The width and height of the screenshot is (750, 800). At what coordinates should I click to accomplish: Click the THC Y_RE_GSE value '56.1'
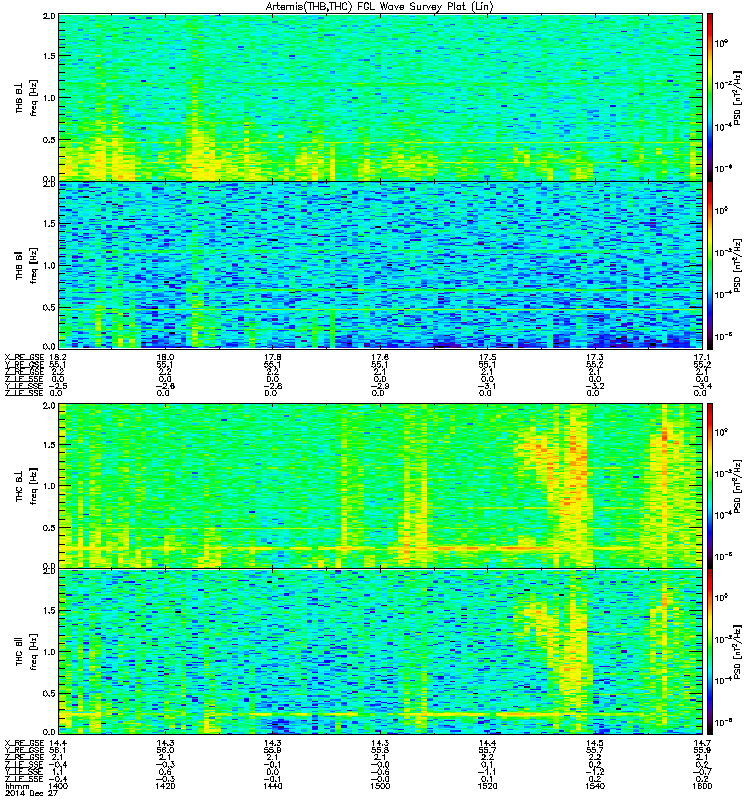[58, 750]
